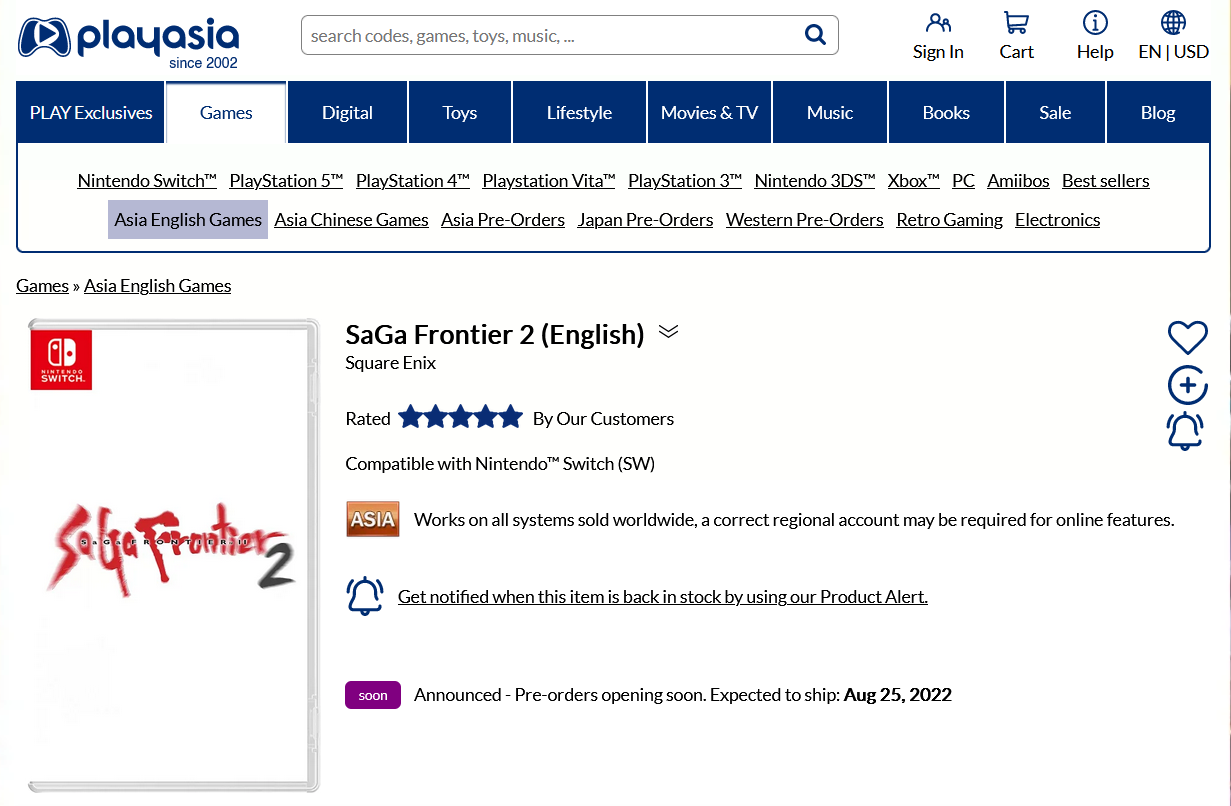
Task: Click the plus circle add-to-list icon
Action: pyautogui.click(x=1187, y=385)
